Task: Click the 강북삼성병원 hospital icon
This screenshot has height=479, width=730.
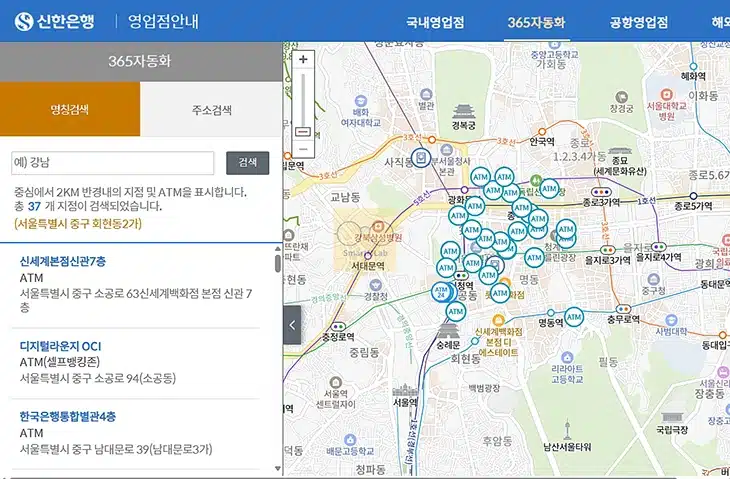Action: [378, 228]
